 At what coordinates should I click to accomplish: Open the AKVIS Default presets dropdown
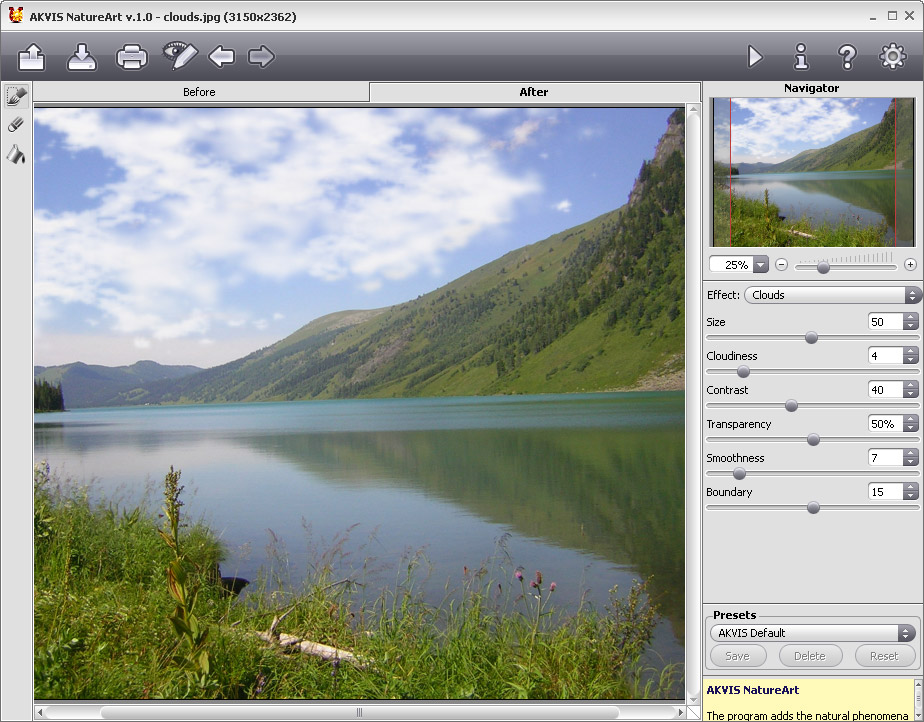[812, 633]
